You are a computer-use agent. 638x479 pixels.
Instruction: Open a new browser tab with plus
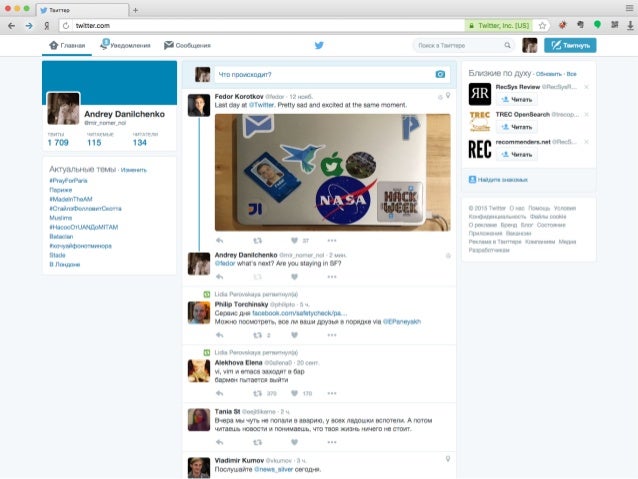tap(135, 10)
